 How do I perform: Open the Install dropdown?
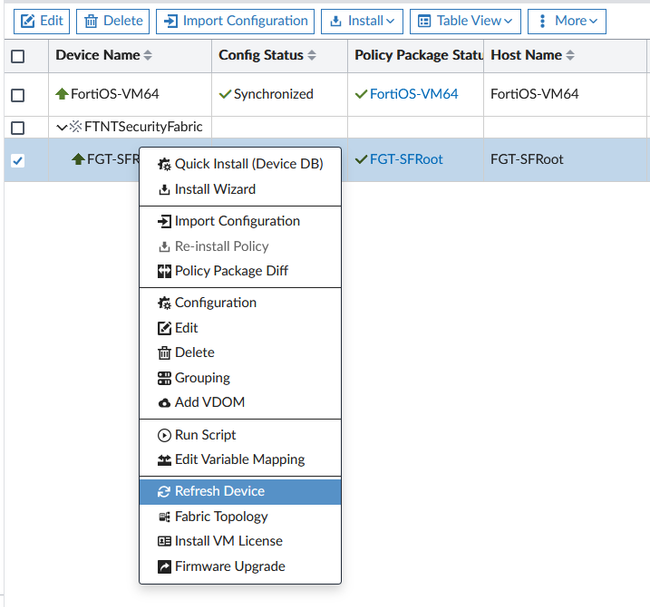pos(361,21)
